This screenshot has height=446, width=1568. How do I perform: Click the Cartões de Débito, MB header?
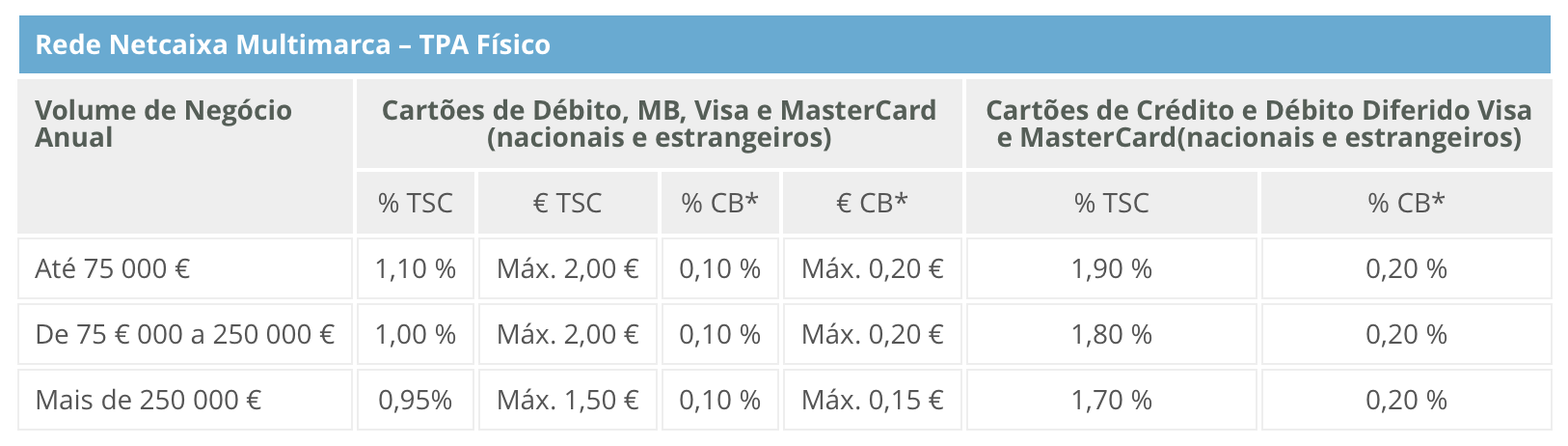(659, 124)
